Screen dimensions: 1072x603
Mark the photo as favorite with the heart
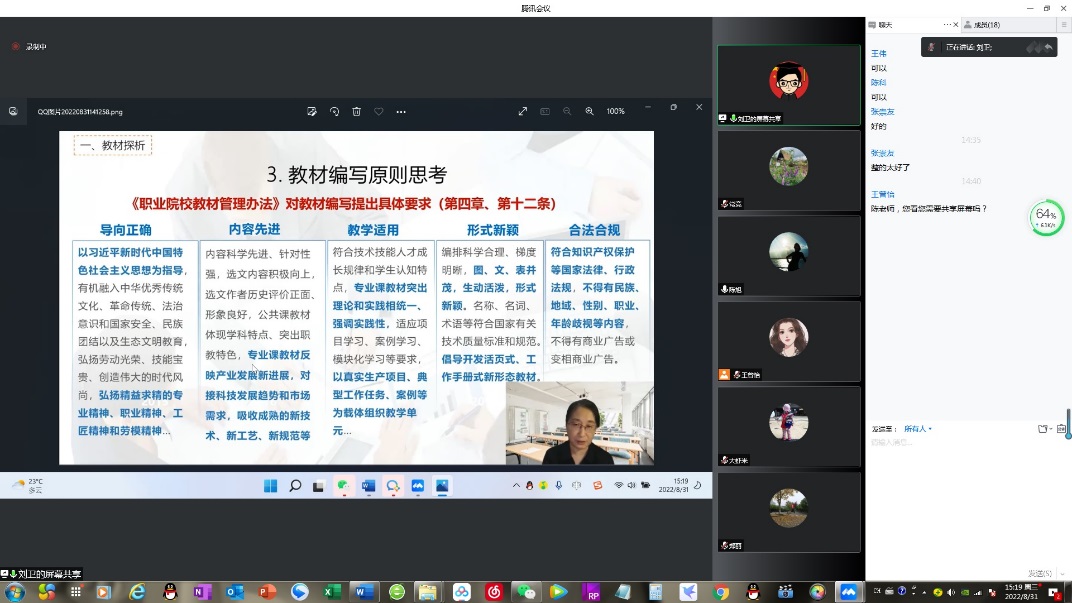[378, 111]
